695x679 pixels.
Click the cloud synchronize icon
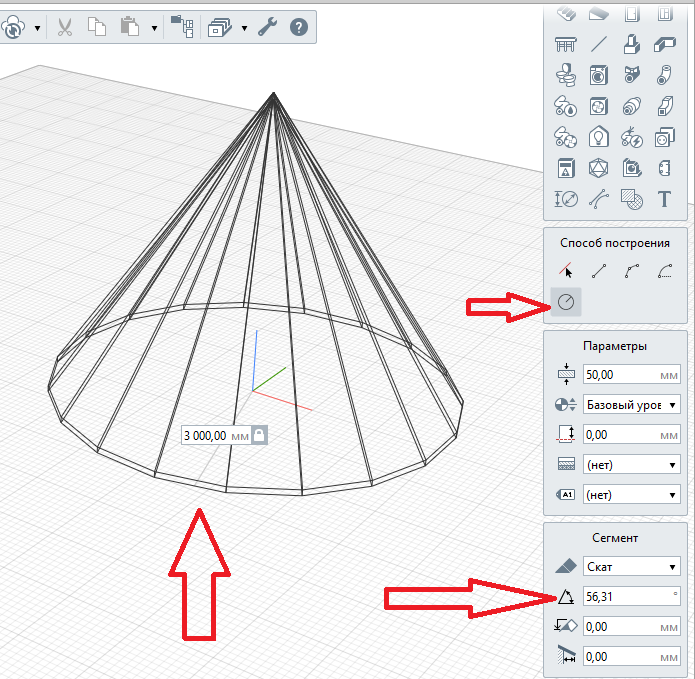pyautogui.click(x=13, y=27)
